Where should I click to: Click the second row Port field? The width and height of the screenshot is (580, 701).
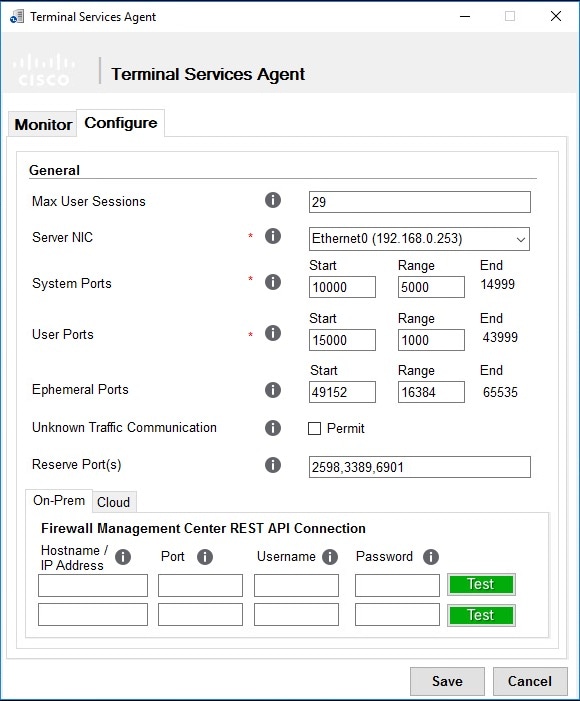200,615
